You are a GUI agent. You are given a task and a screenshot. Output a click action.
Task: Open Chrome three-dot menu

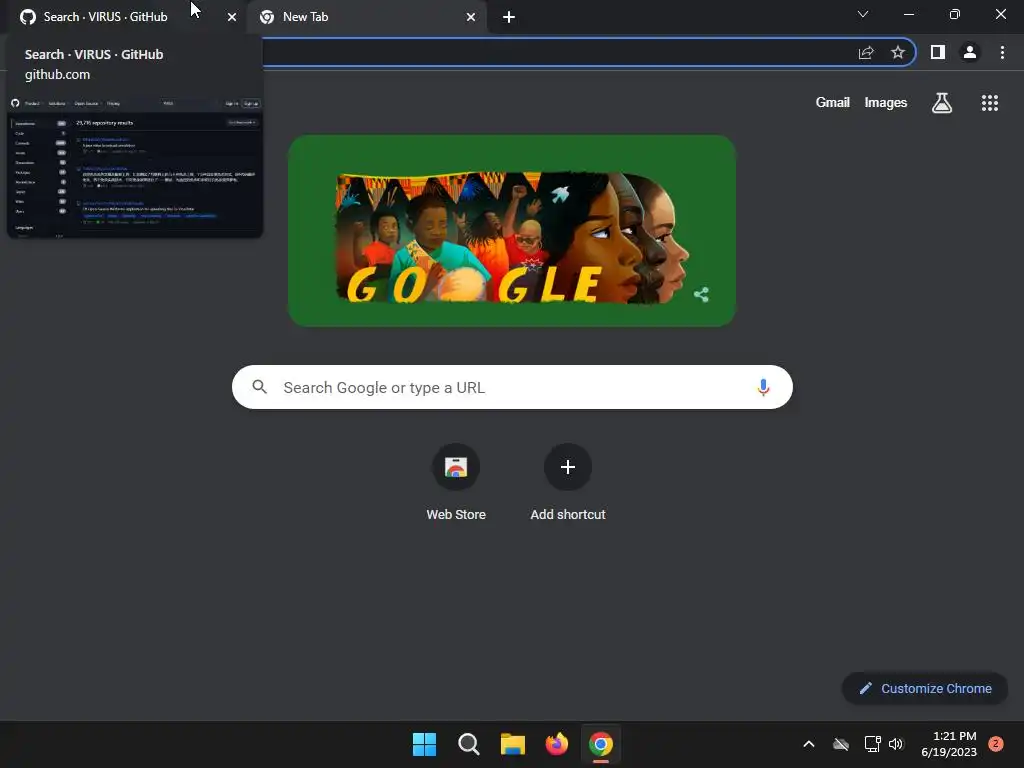pos(1002,52)
